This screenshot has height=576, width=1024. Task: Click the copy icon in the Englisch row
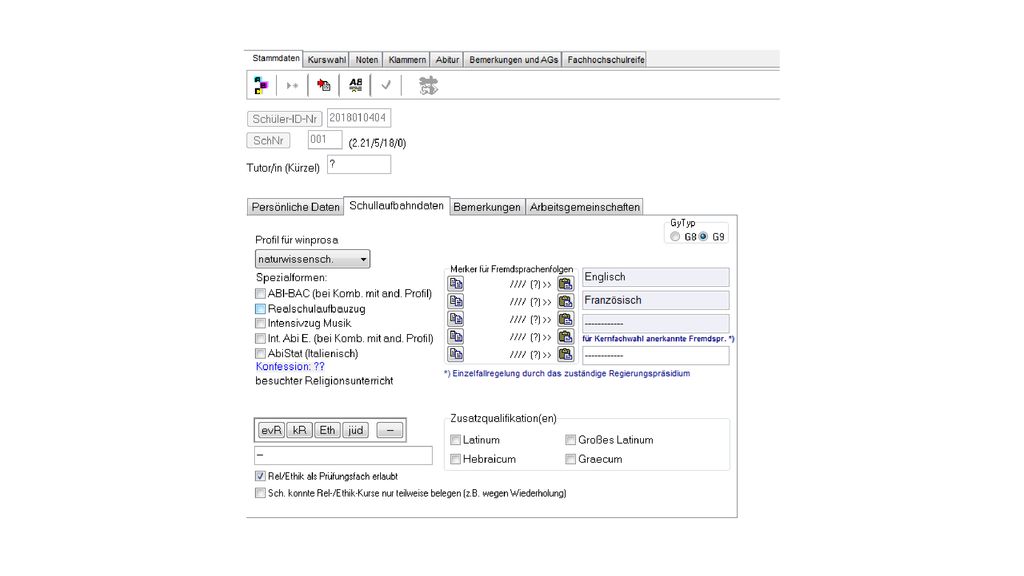click(456, 283)
